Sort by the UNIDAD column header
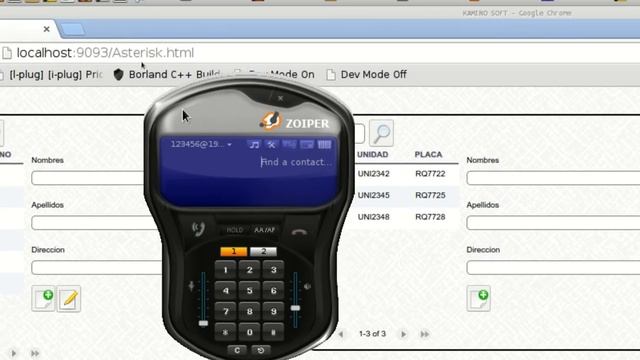The height and width of the screenshot is (360, 640). [x=373, y=155]
